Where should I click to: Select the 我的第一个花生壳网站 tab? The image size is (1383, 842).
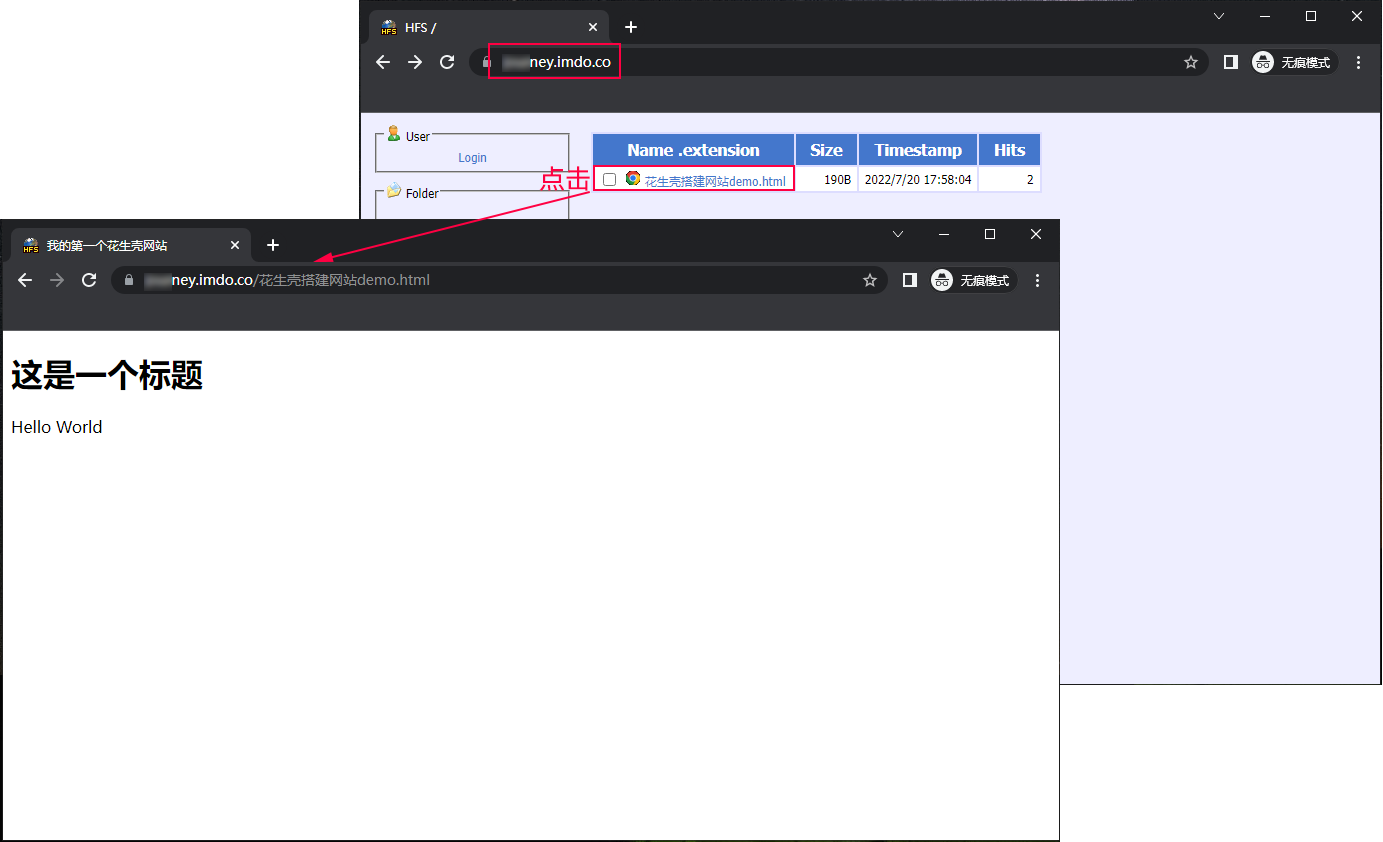click(x=120, y=245)
